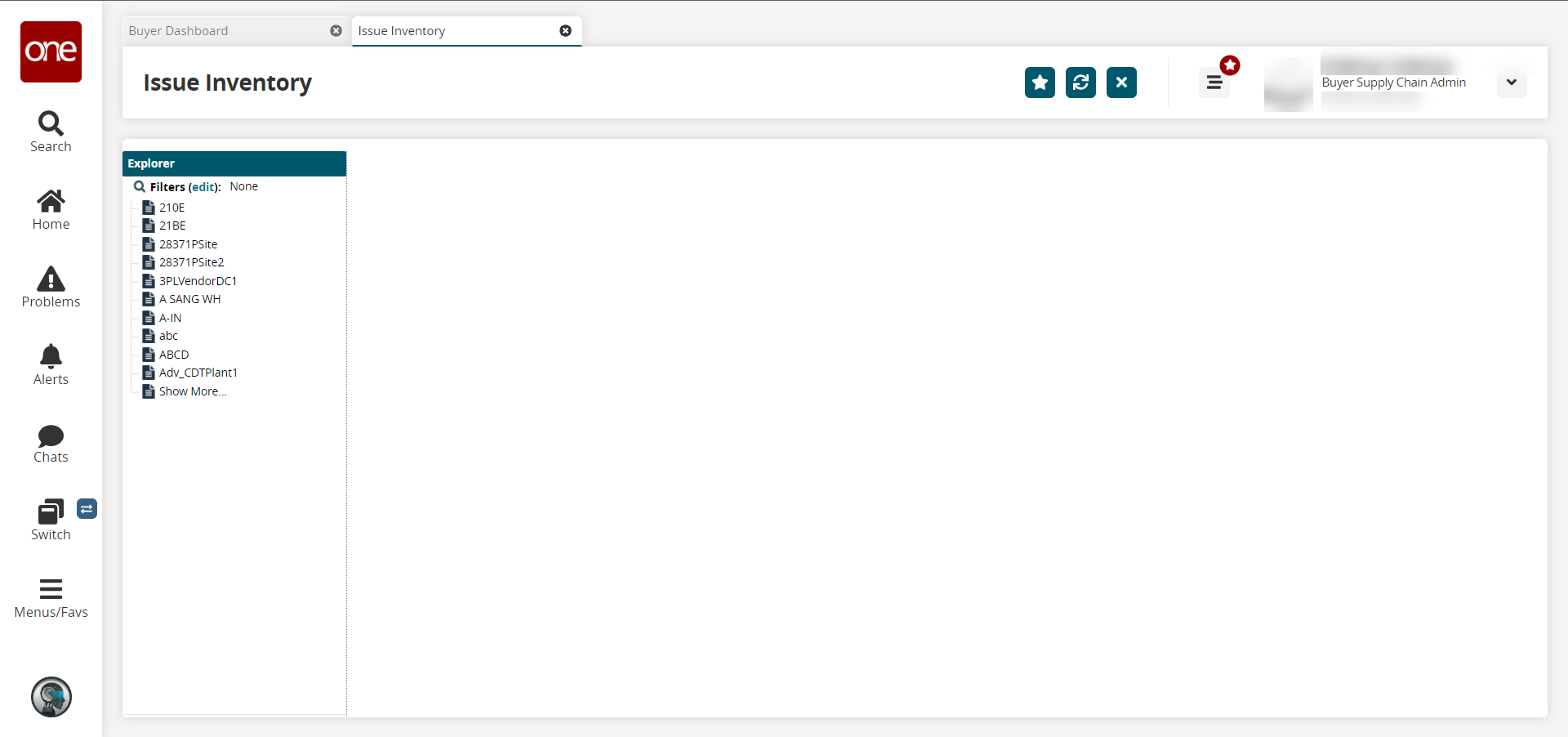Click Show More... to list more sites
The height and width of the screenshot is (737, 1568).
coord(193,391)
